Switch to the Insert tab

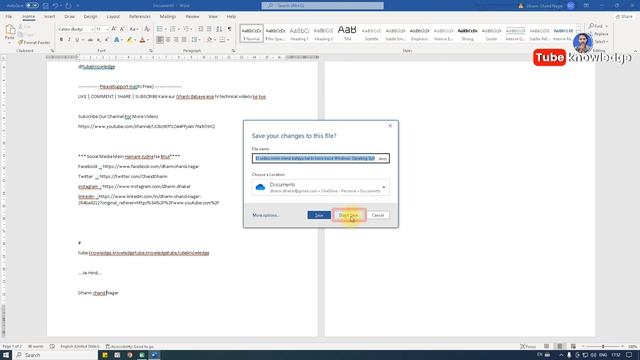click(49, 16)
